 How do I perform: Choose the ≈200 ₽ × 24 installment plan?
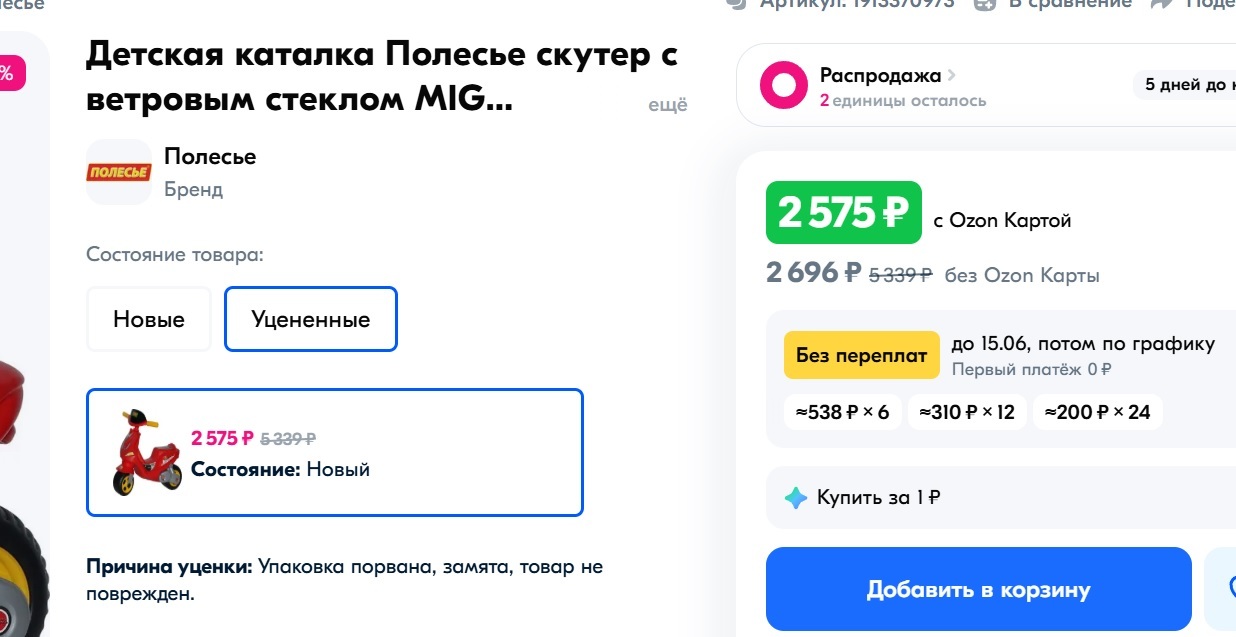(1097, 412)
